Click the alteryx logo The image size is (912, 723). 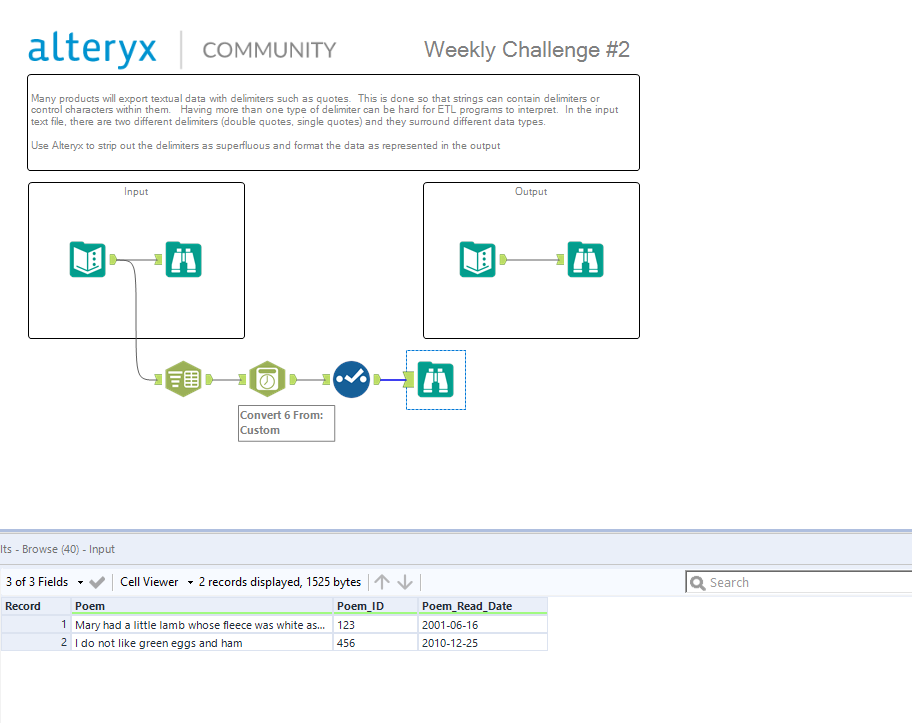[x=92, y=49]
